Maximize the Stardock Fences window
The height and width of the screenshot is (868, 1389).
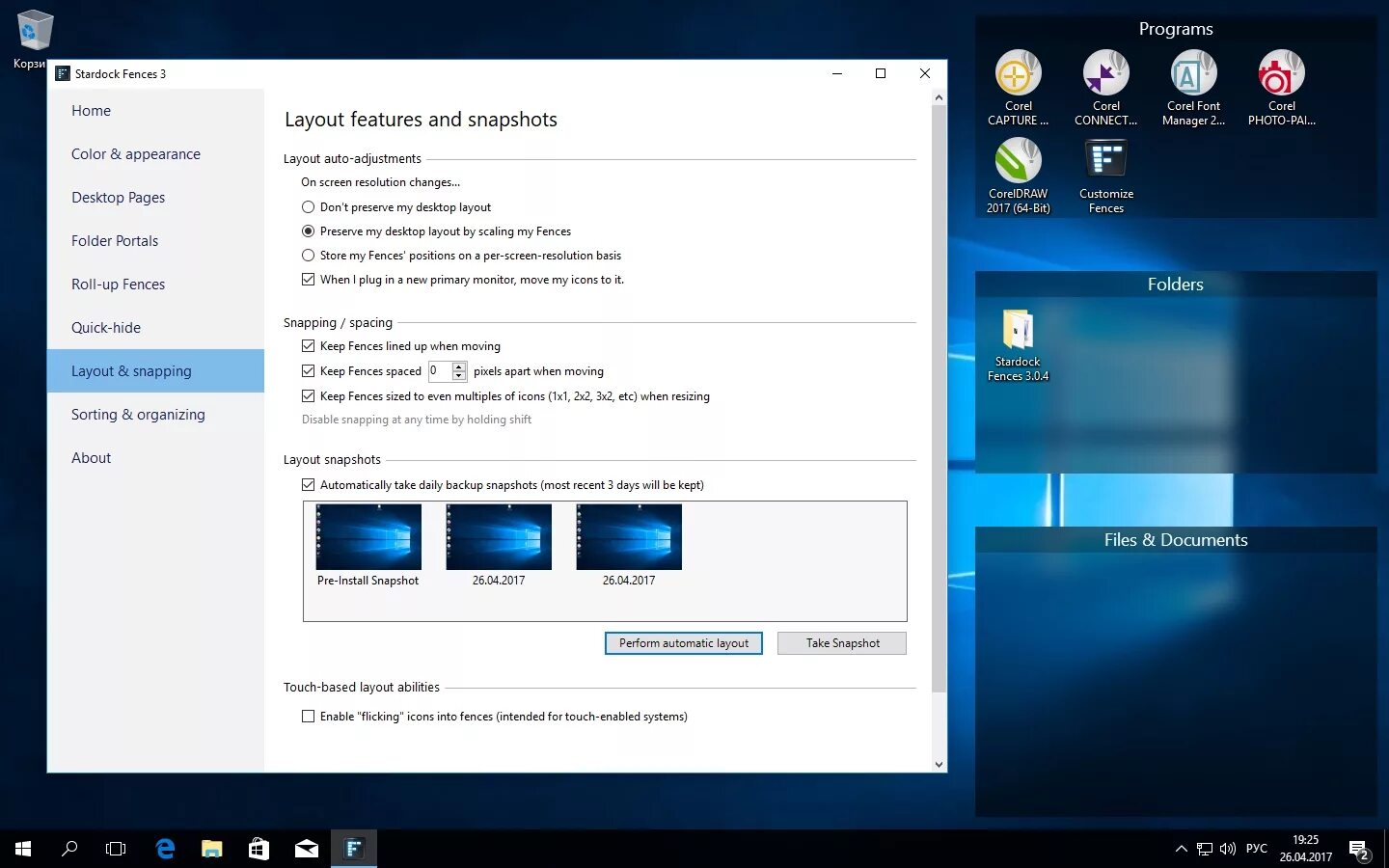[881, 73]
